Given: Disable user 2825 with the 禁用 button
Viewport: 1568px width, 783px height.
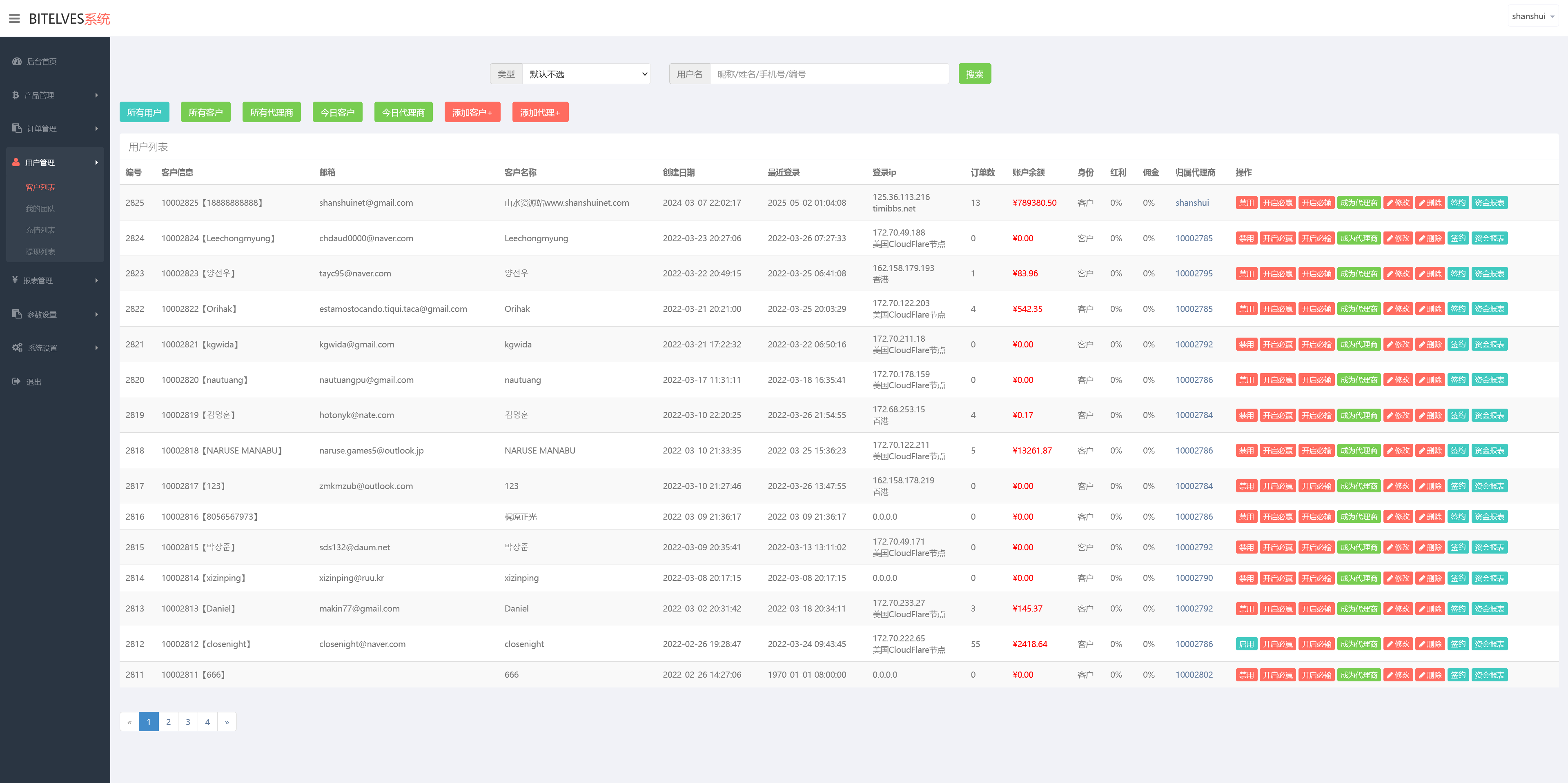Looking at the screenshot, I should [1246, 202].
